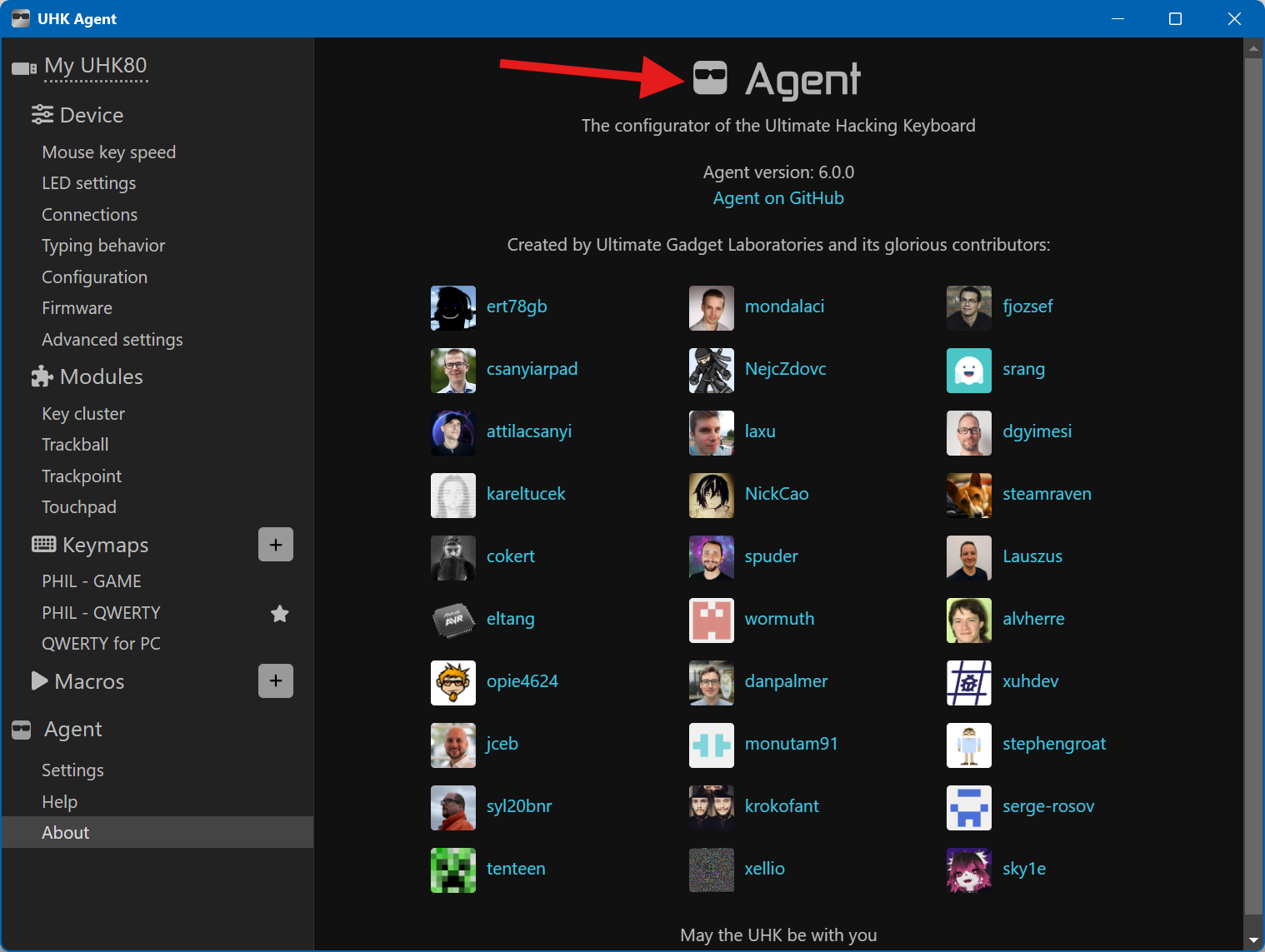Open the Help page
Image resolution: width=1265 pixels, height=952 pixels.
[60, 802]
